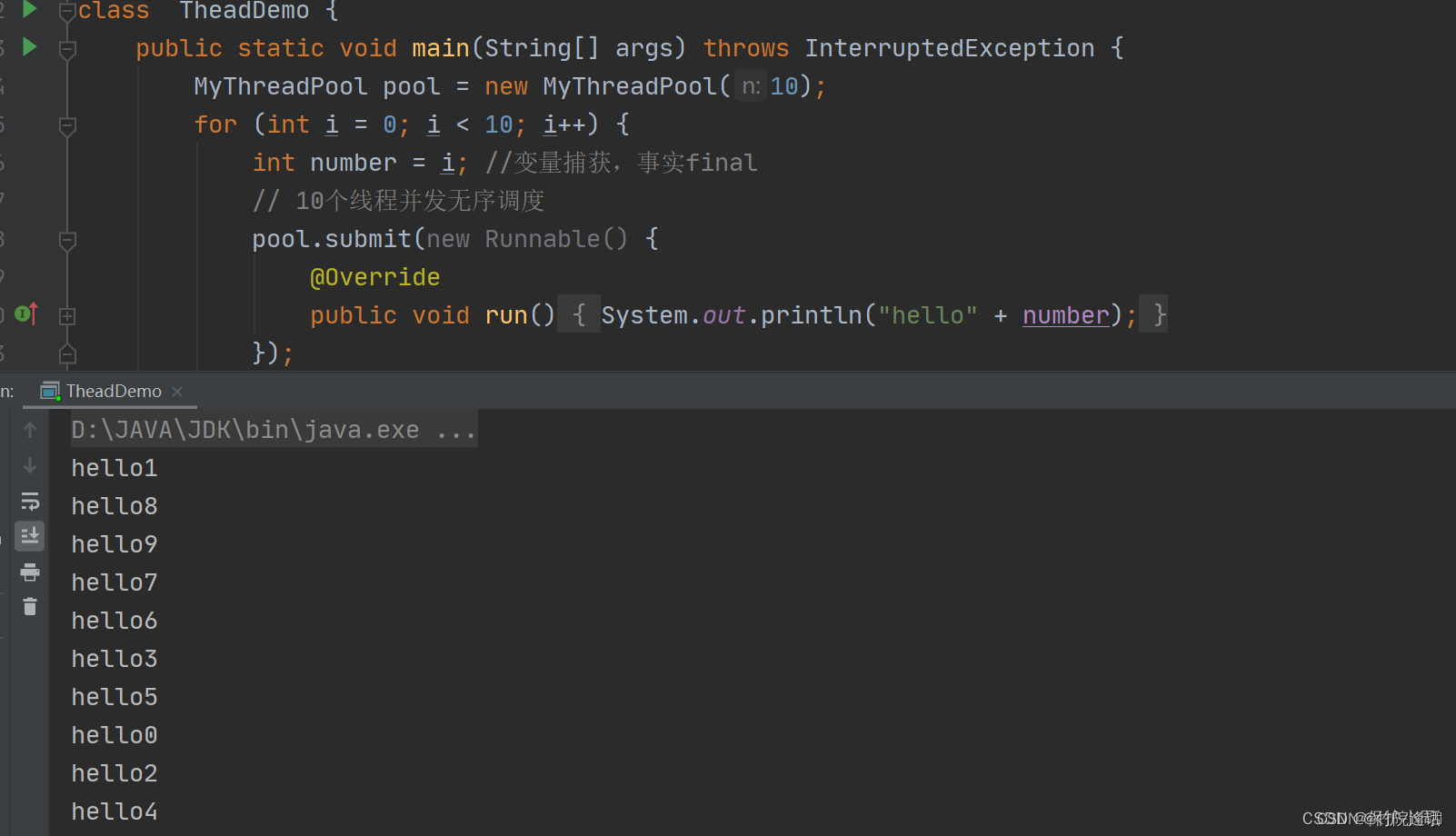Run the main method using its green gutter arrow
Viewport: 1456px width, 836px height.
28,47
